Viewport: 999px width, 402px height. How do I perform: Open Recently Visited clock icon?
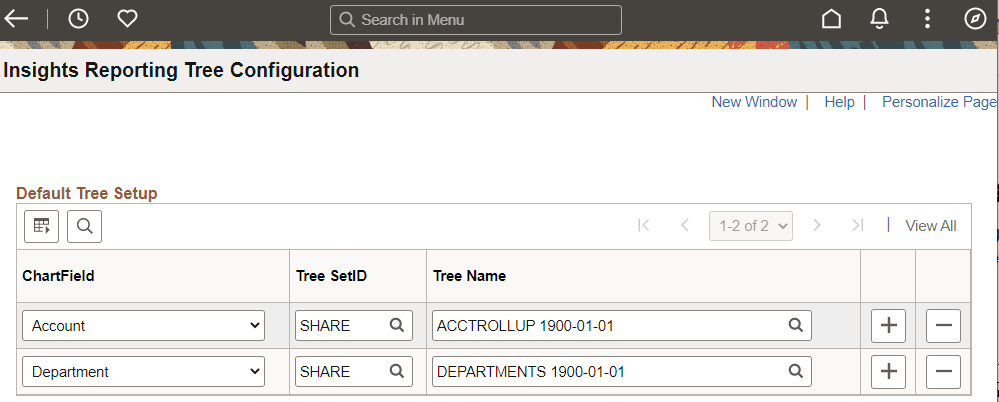[x=78, y=19]
